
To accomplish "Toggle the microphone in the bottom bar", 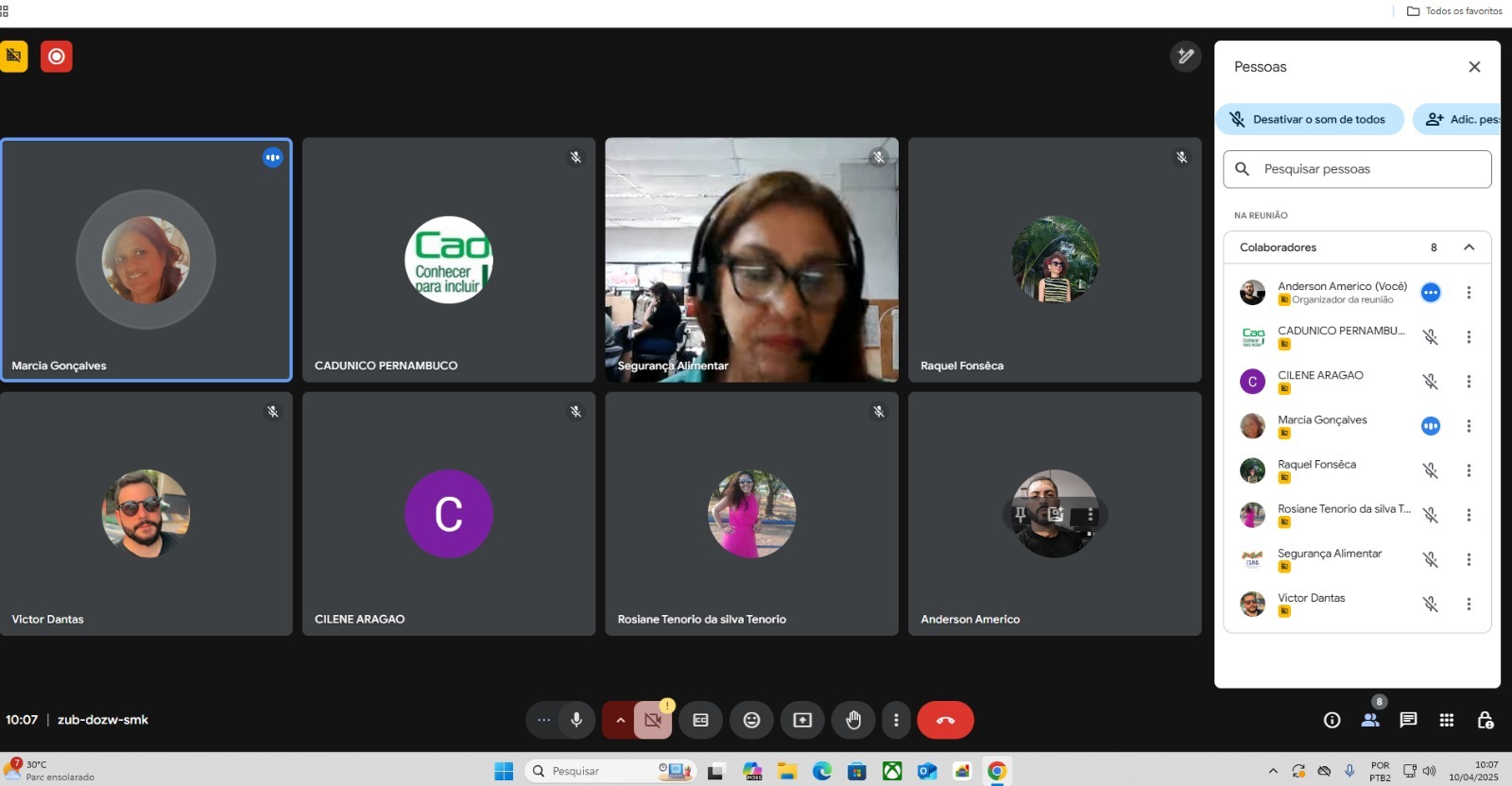I will tap(576, 720).
